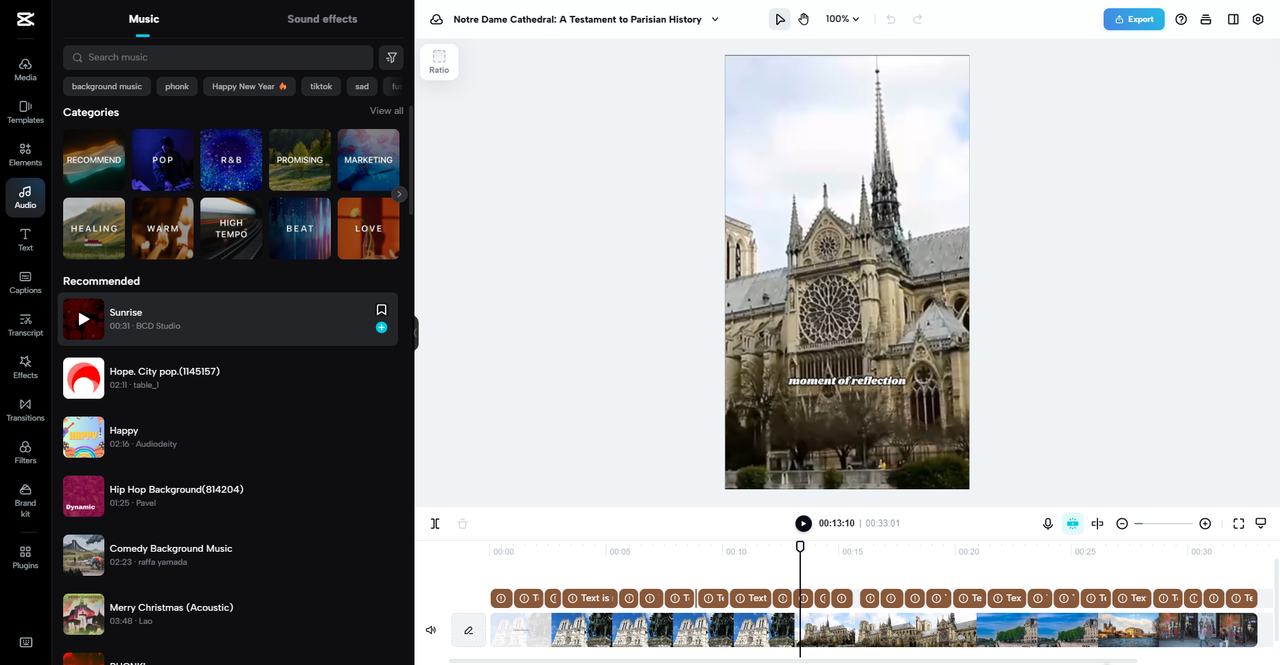Open the project title dropdown arrow

714,19
